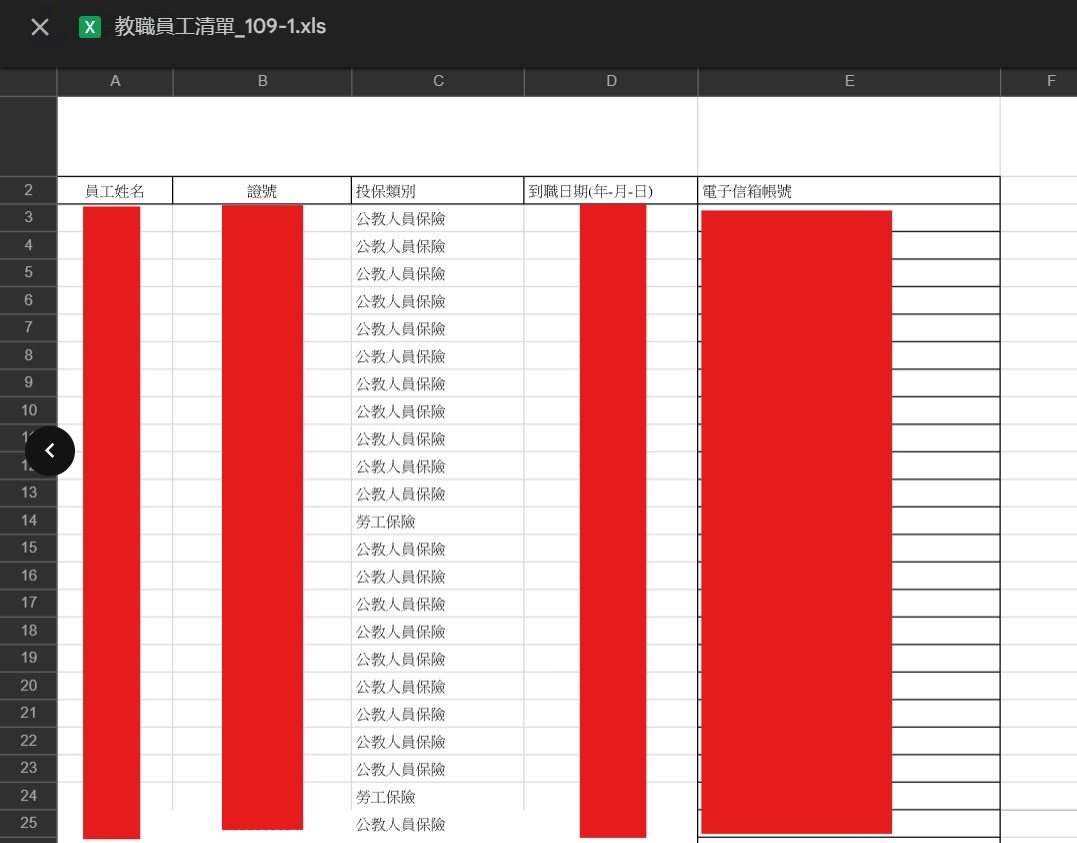
Task: Click 公教人員保險 cell in row 23
Action: point(438,769)
